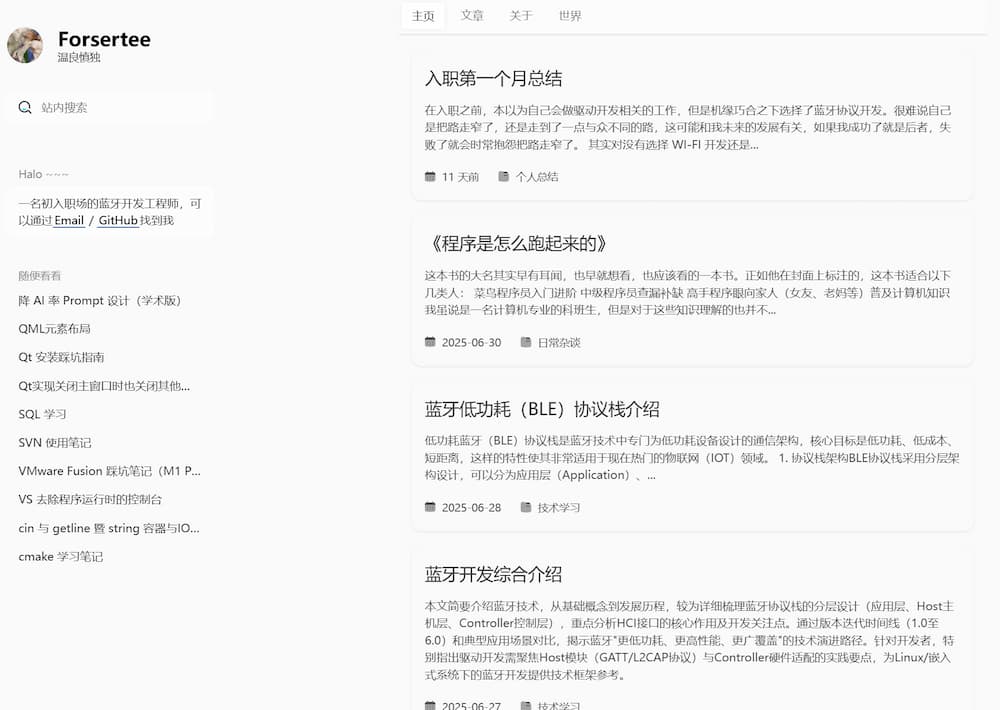1000x710 pixels.
Task: Select sidebar link cmake 学习笔记
Action: tap(60, 556)
